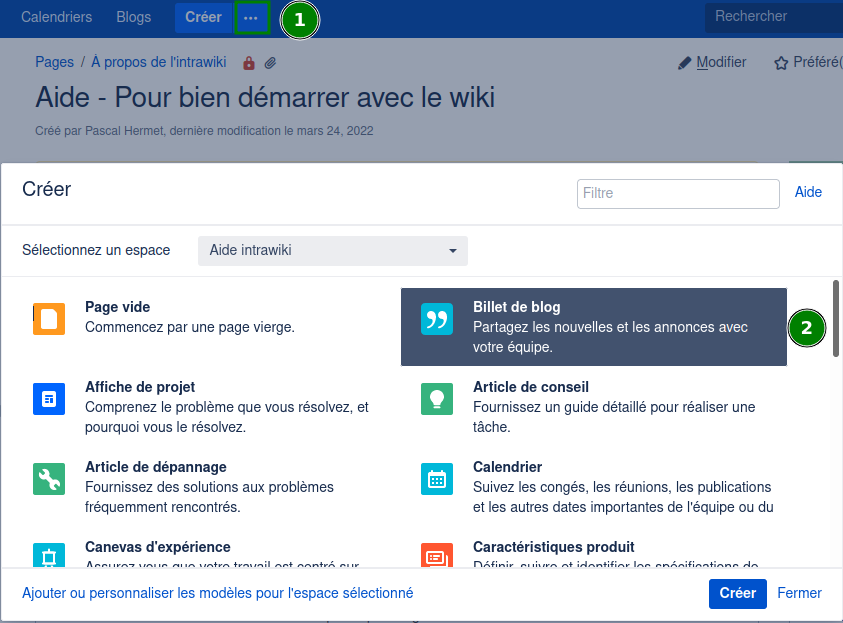Open the Calendriers menu item
The width and height of the screenshot is (843, 623).
56,17
